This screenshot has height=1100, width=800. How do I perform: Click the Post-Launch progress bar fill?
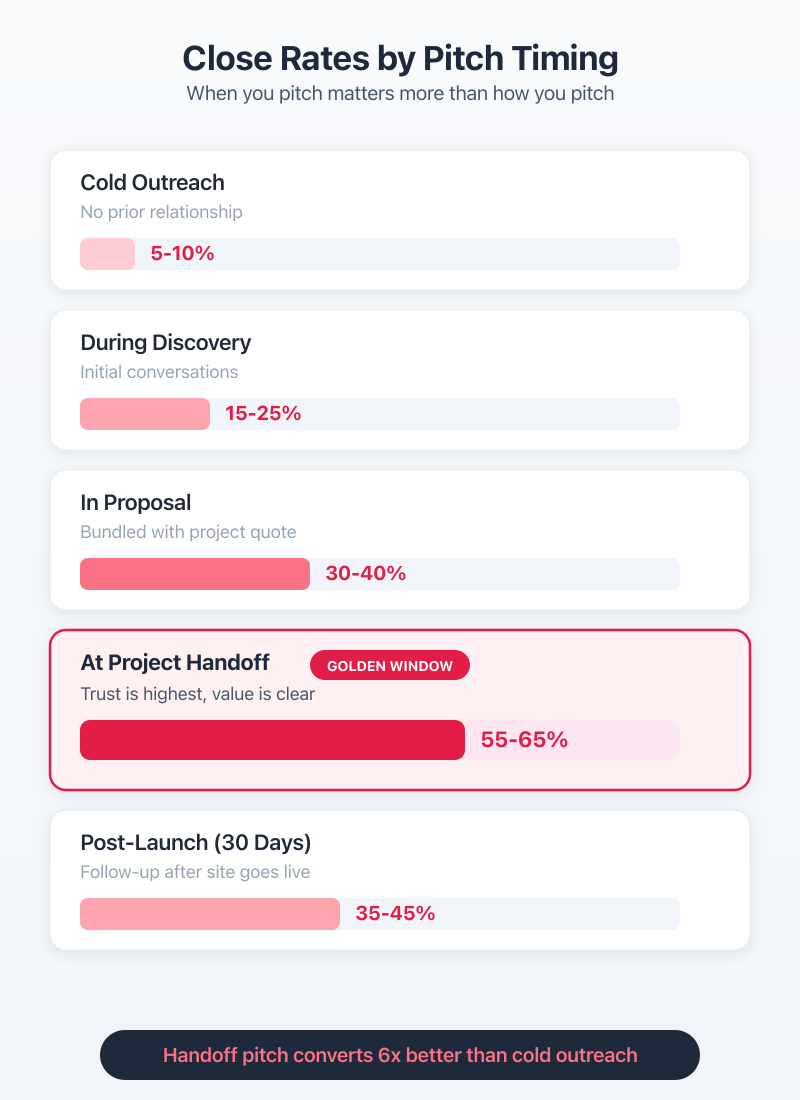coord(210,914)
